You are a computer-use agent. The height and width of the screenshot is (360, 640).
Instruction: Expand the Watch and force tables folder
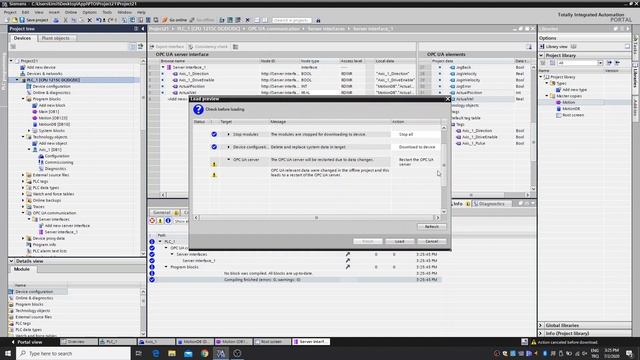tap(23, 194)
